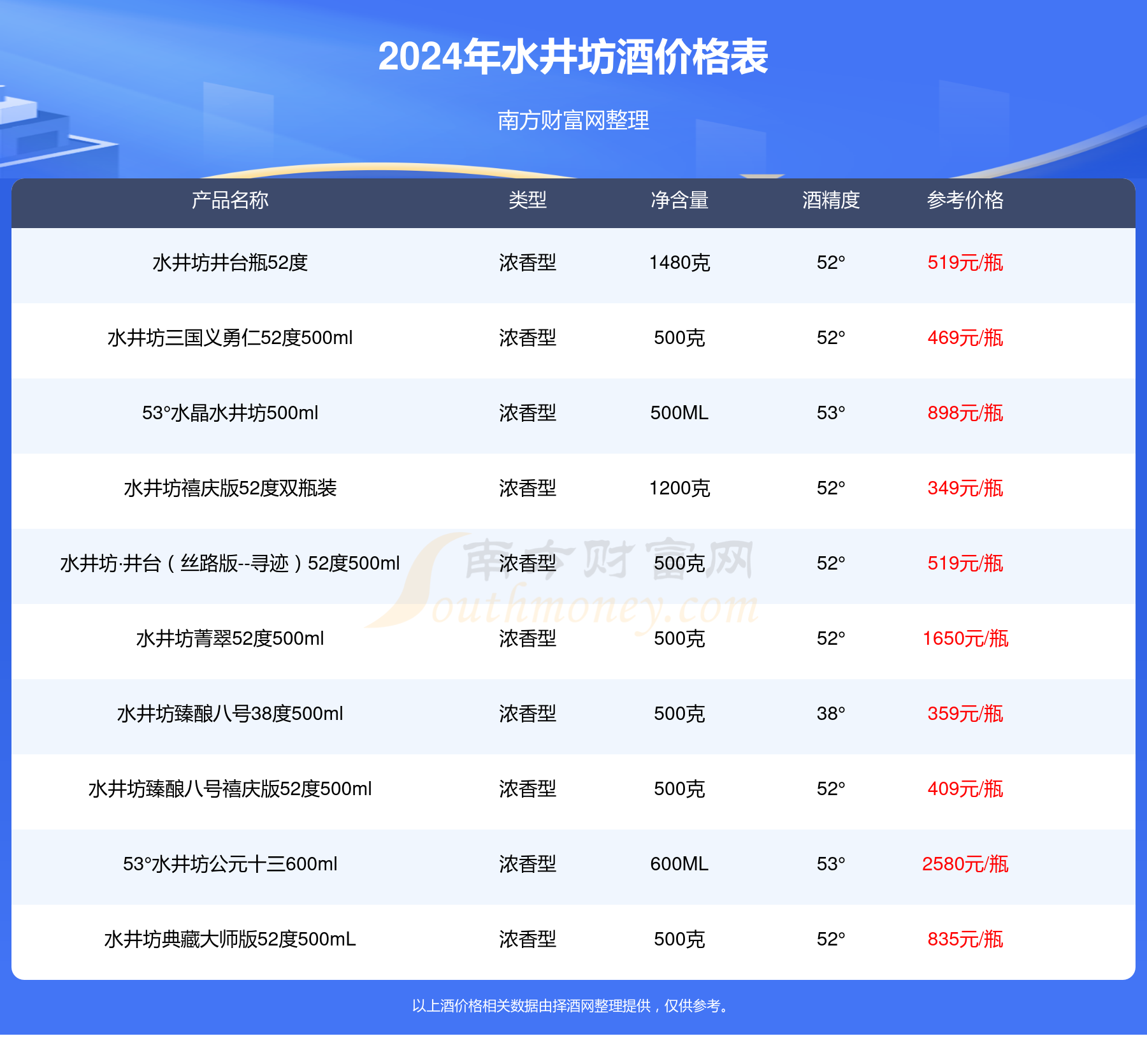Click net content 500ML
Viewport: 1147px width, 1064px height.
click(x=679, y=413)
